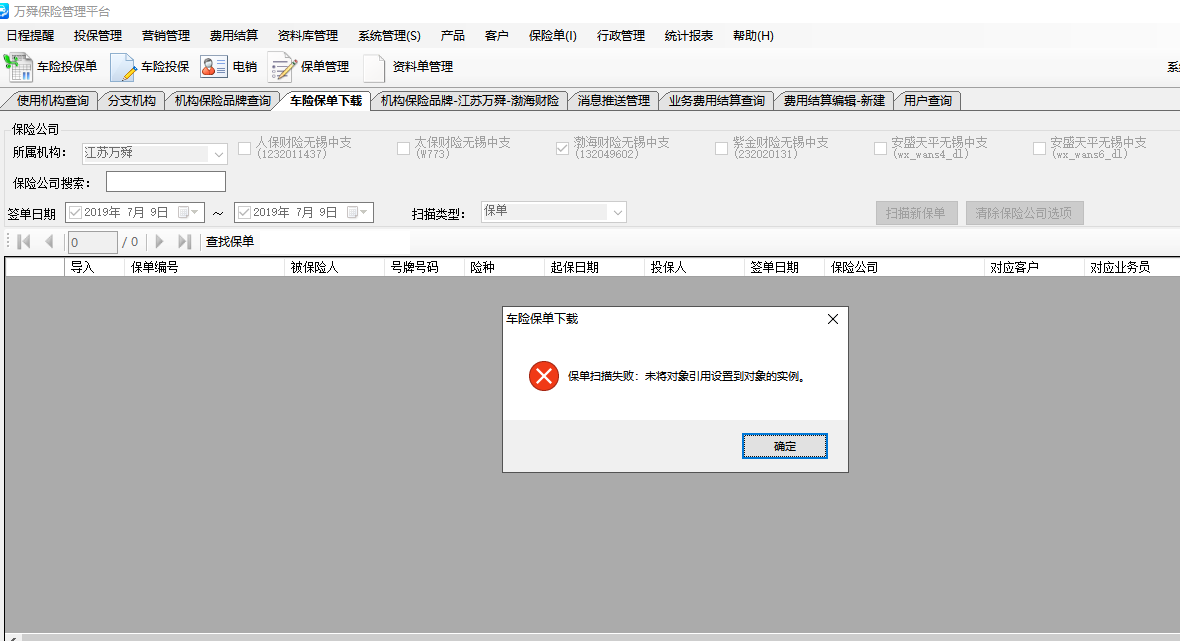
Task: Open the 保险单(I) menu
Action: 552,35
